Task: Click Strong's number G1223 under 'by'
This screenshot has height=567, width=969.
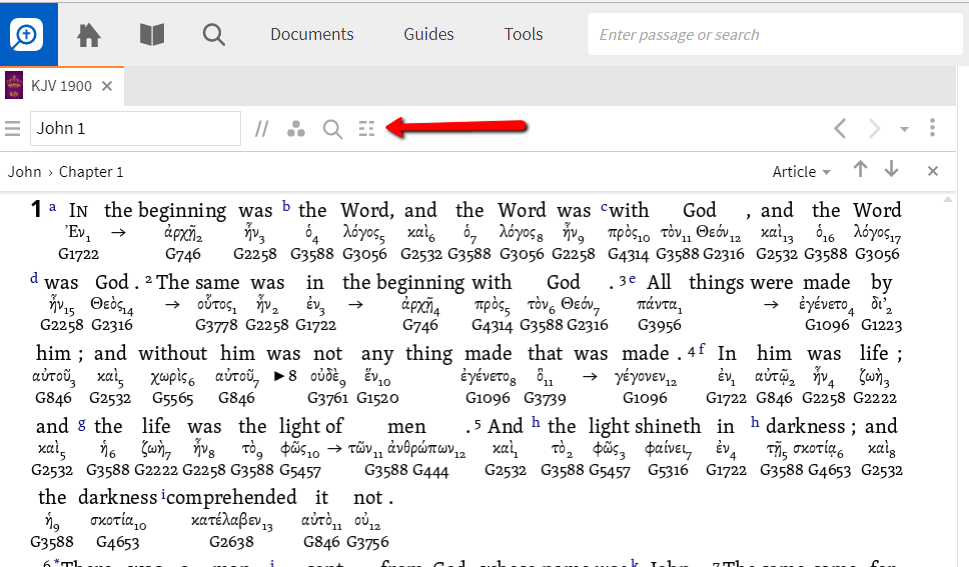Action: (882, 325)
